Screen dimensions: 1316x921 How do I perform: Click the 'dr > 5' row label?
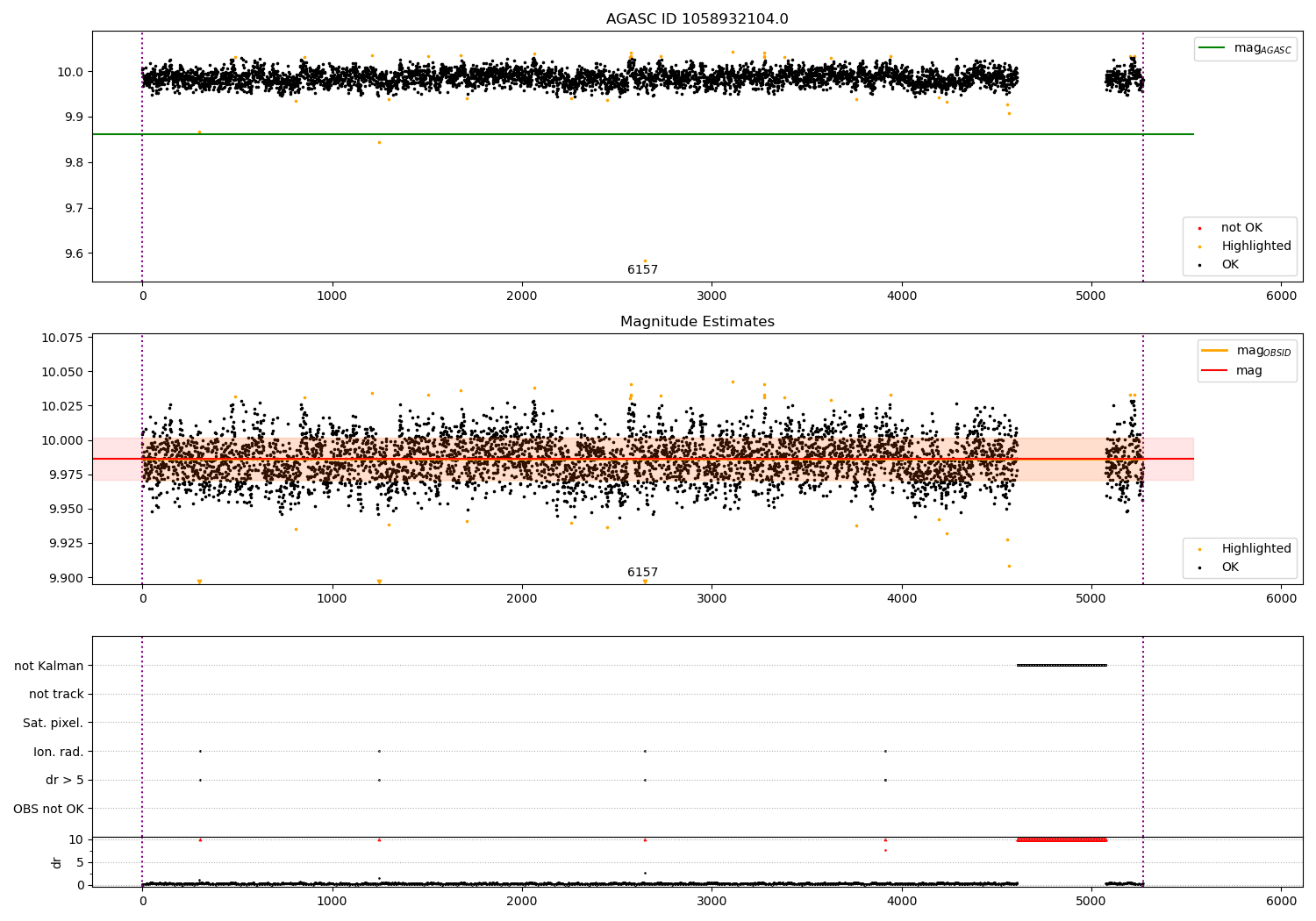[65, 781]
